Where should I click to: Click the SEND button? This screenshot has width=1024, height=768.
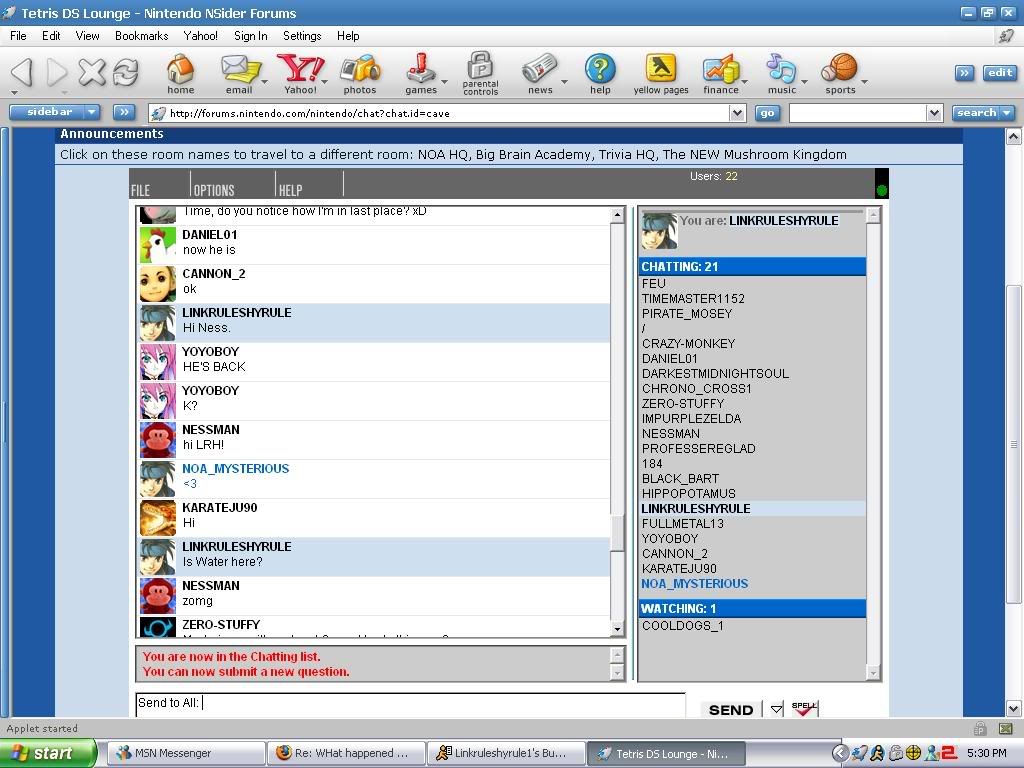pyautogui.click(x=731, y=709)
